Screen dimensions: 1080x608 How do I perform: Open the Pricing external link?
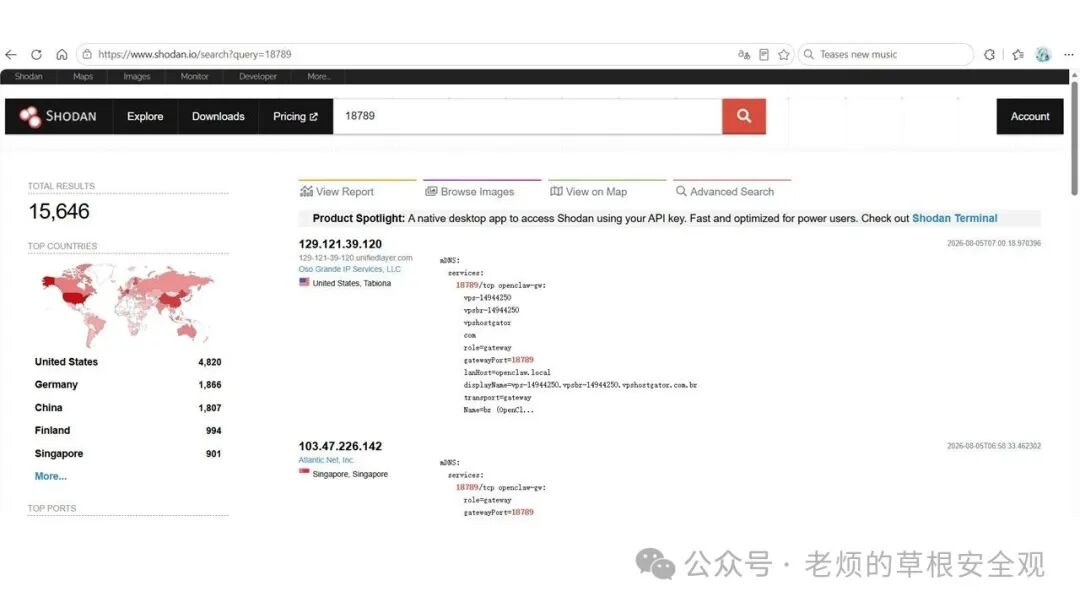coord(295,116)
